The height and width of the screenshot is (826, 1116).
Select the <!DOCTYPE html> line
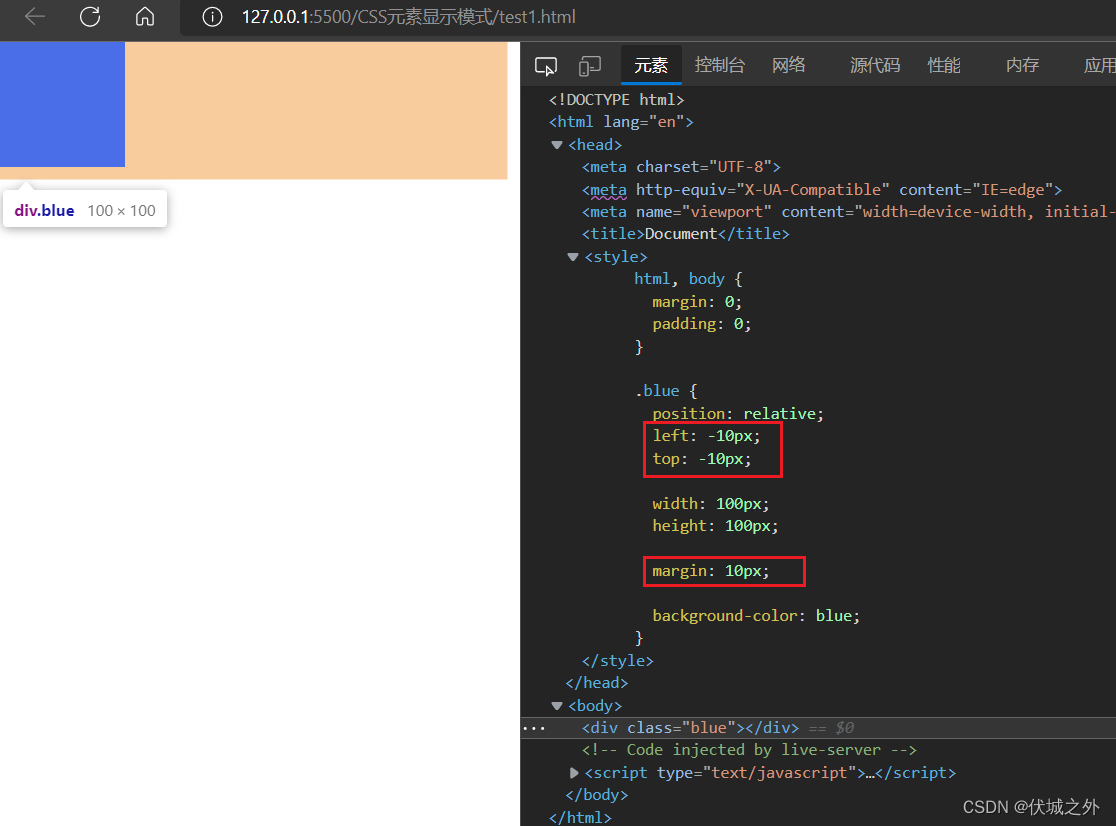pos(616,100)
